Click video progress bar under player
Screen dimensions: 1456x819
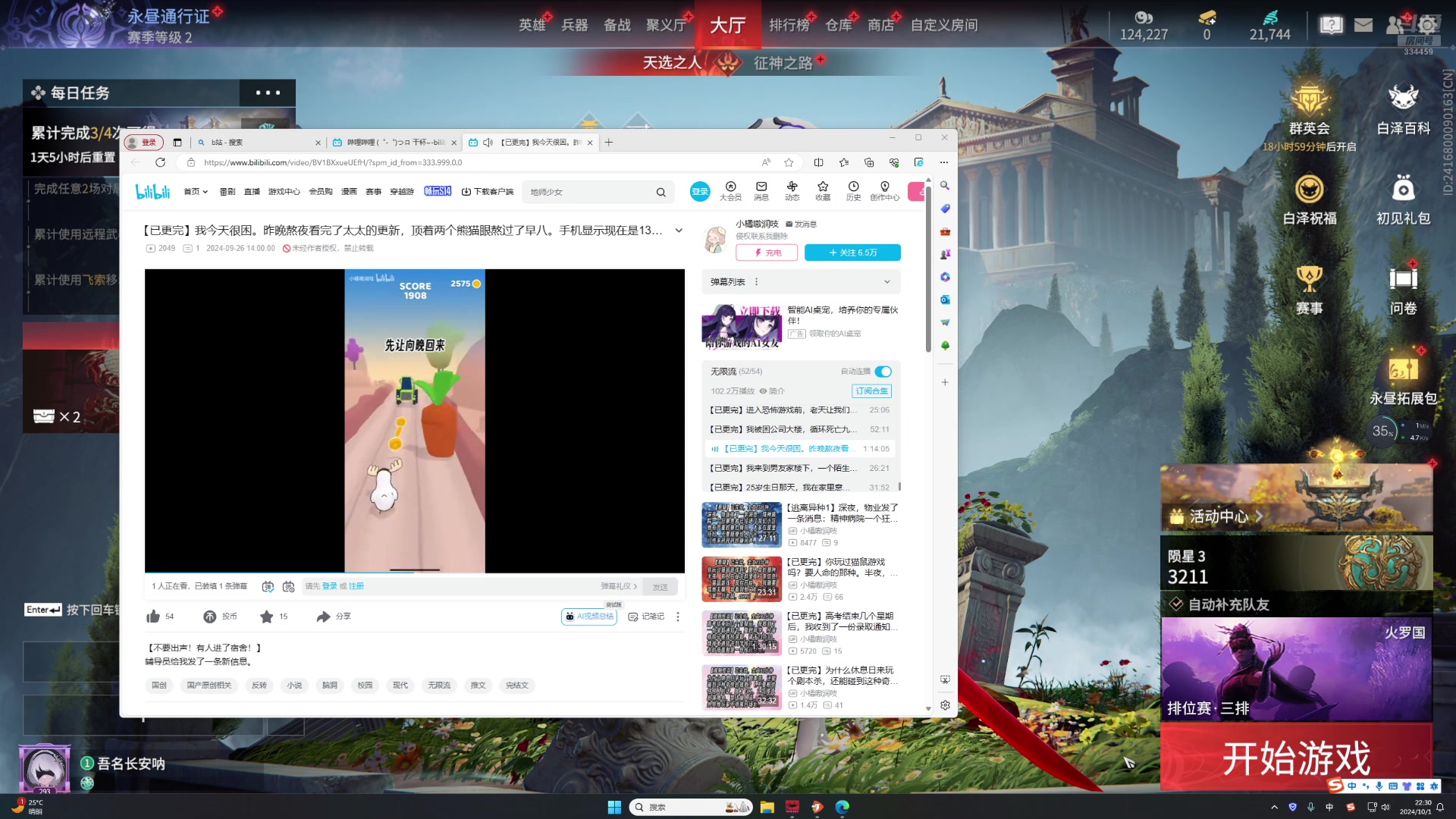pos(414,573)
